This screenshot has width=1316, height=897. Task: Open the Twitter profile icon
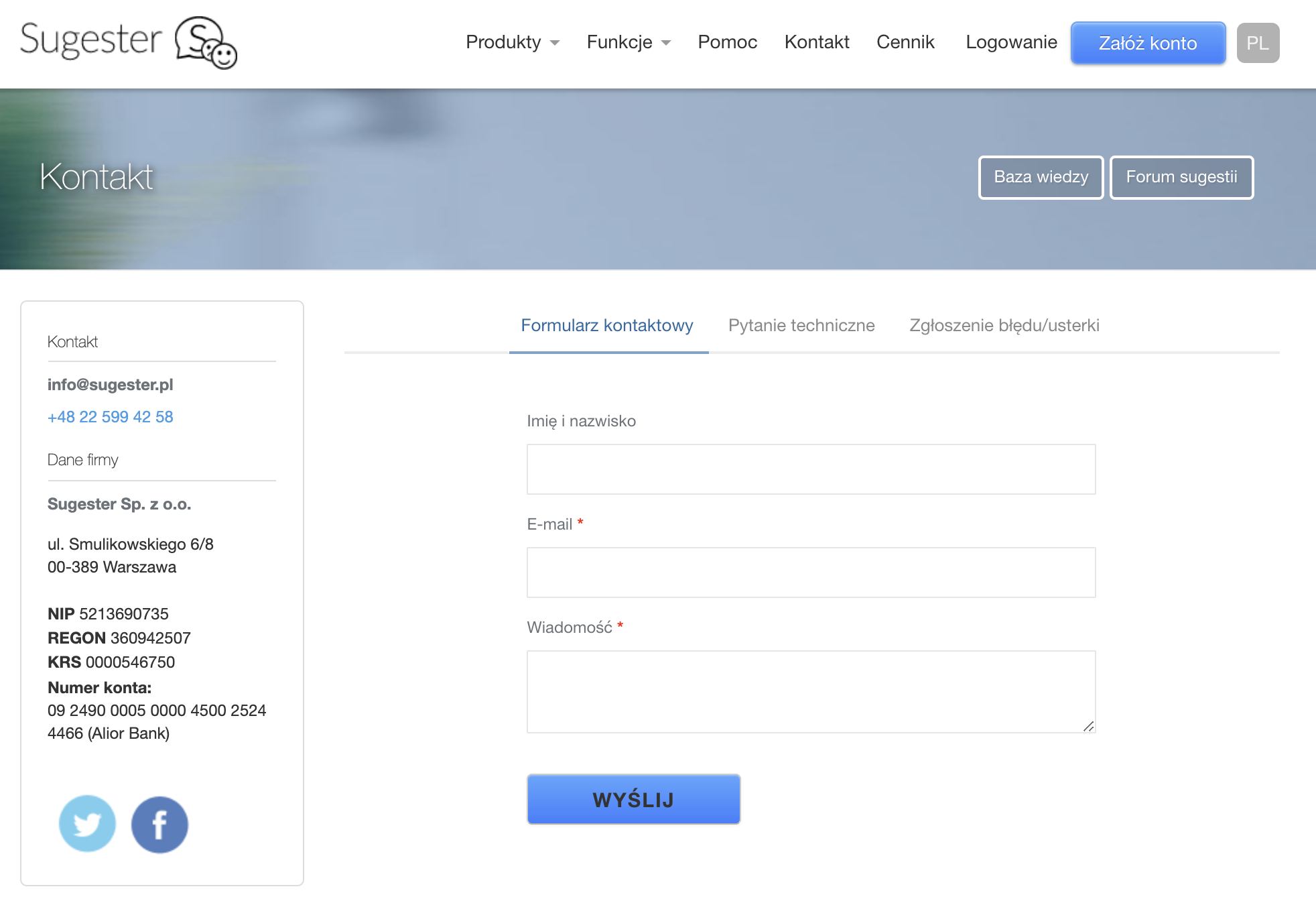(x=87, y=823)
